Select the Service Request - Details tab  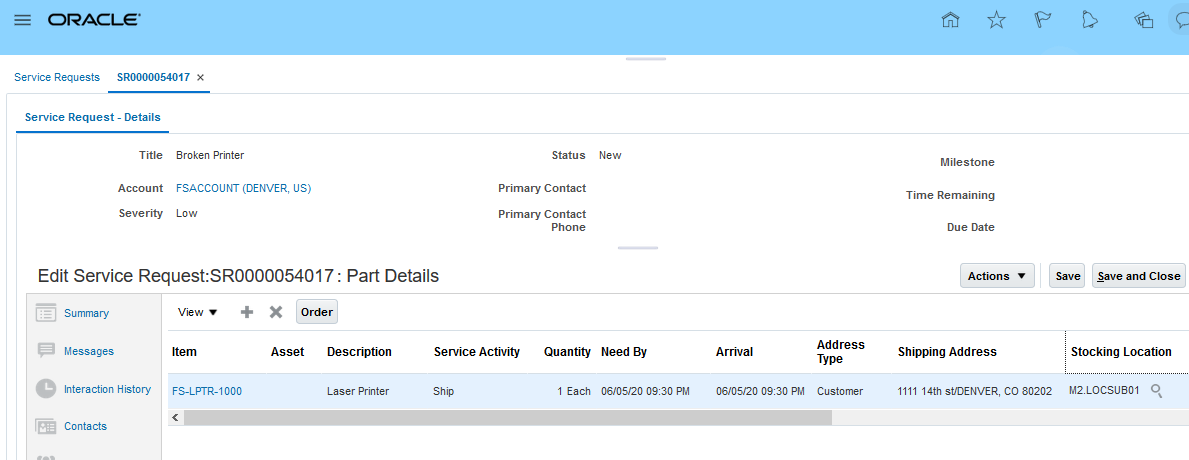pos(92,117)
